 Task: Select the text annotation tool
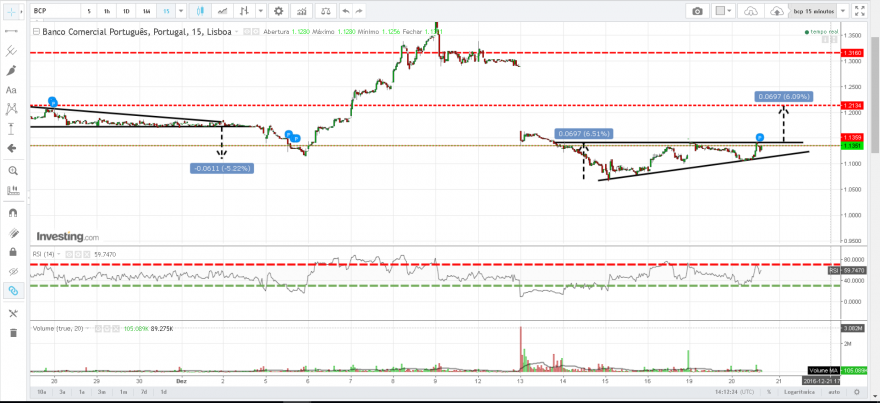pos(11,90)
